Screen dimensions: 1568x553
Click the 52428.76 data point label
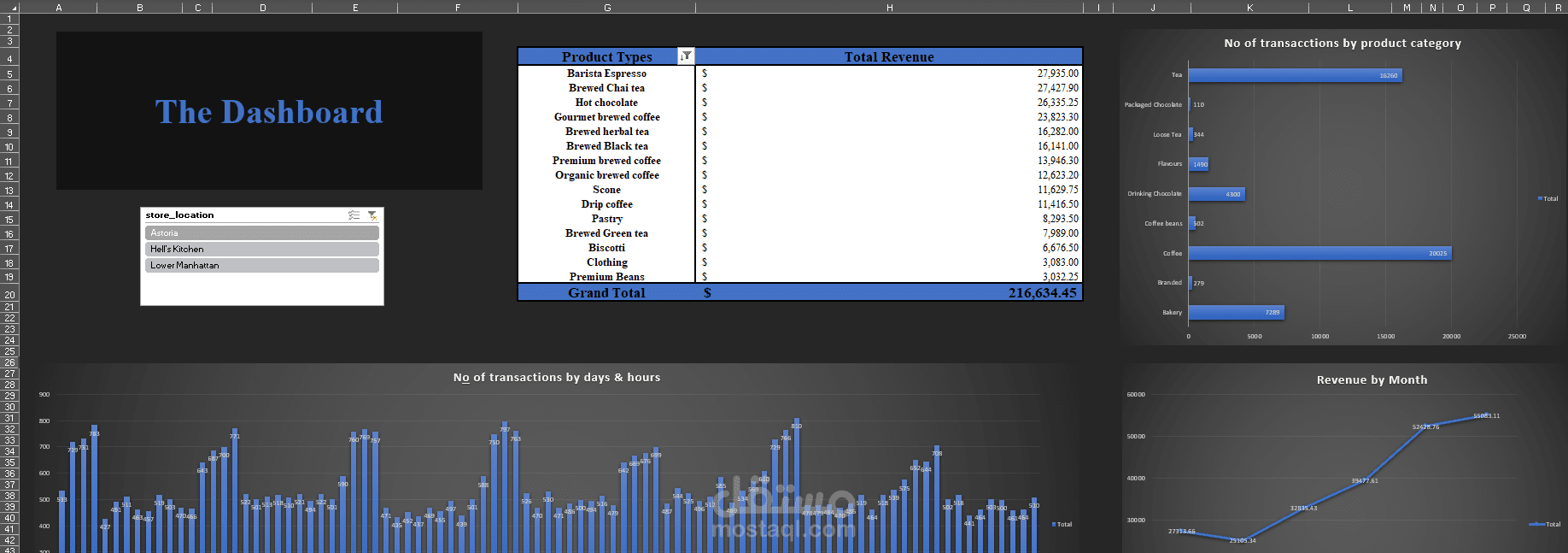1425,427
